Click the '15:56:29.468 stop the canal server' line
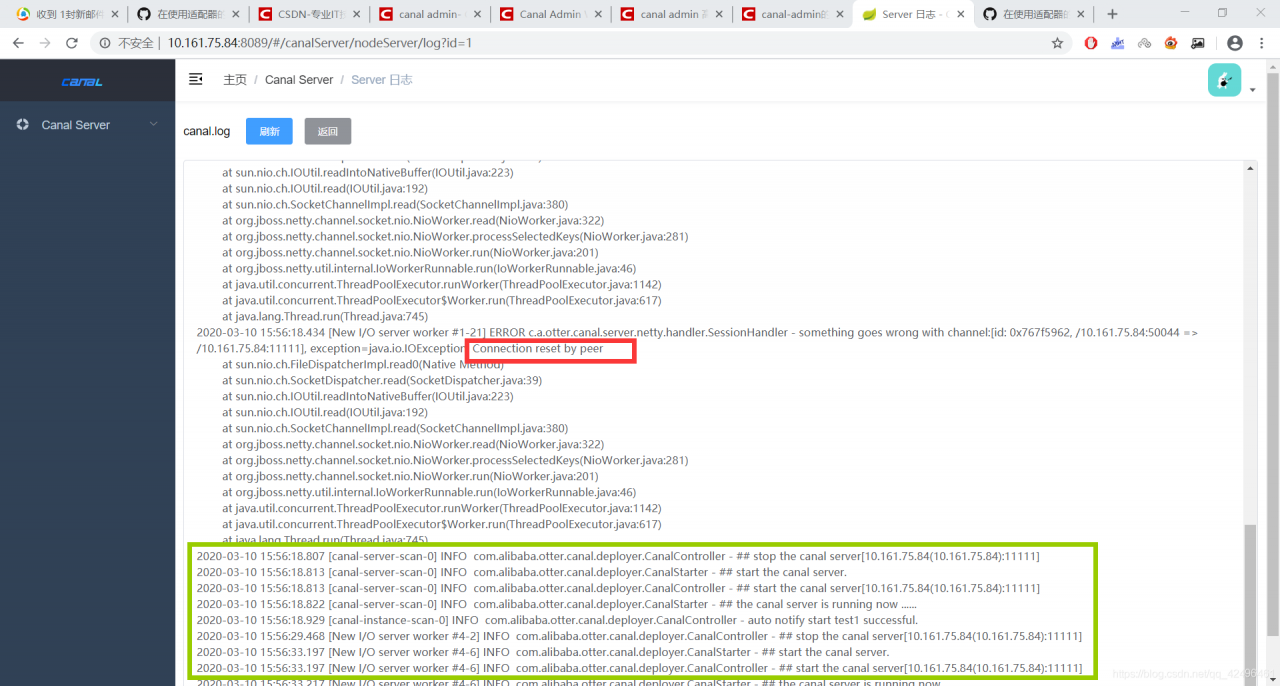Viewport: 1280px width, 686px height. pos(639,636)
